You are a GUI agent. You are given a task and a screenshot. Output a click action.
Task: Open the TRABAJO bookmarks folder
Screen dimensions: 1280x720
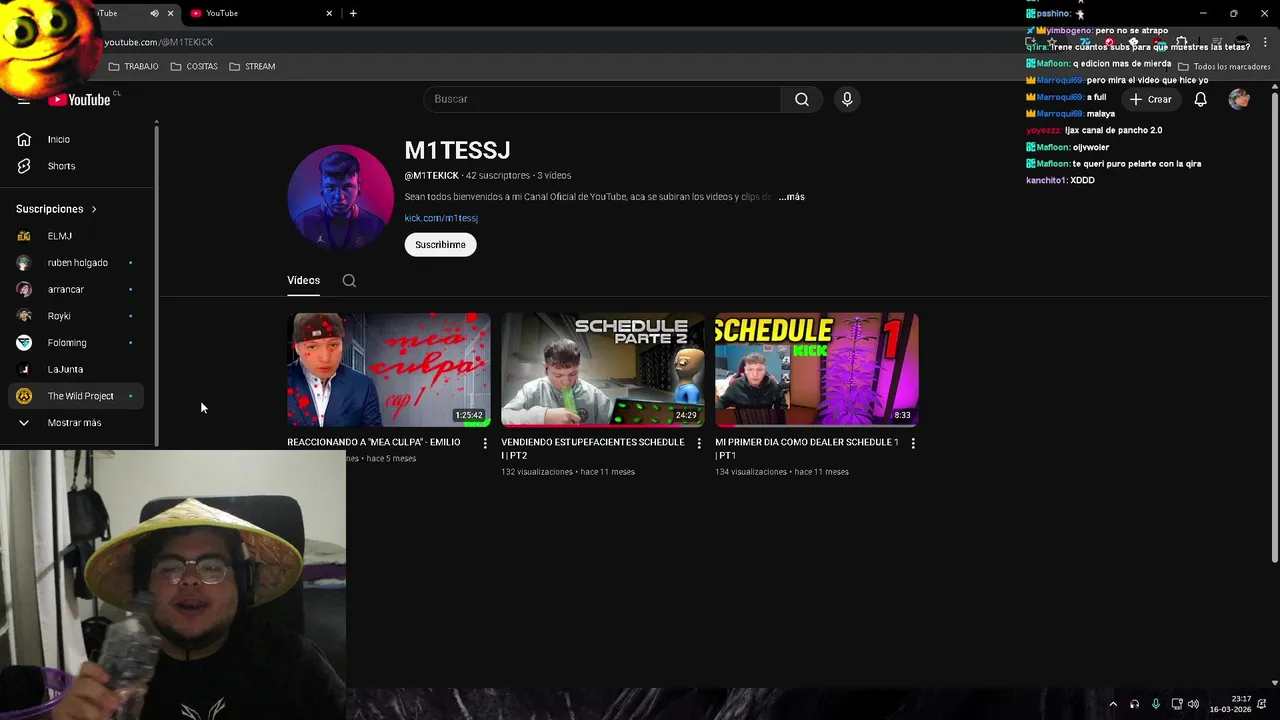pyautogui.click(x=133, y=66)
